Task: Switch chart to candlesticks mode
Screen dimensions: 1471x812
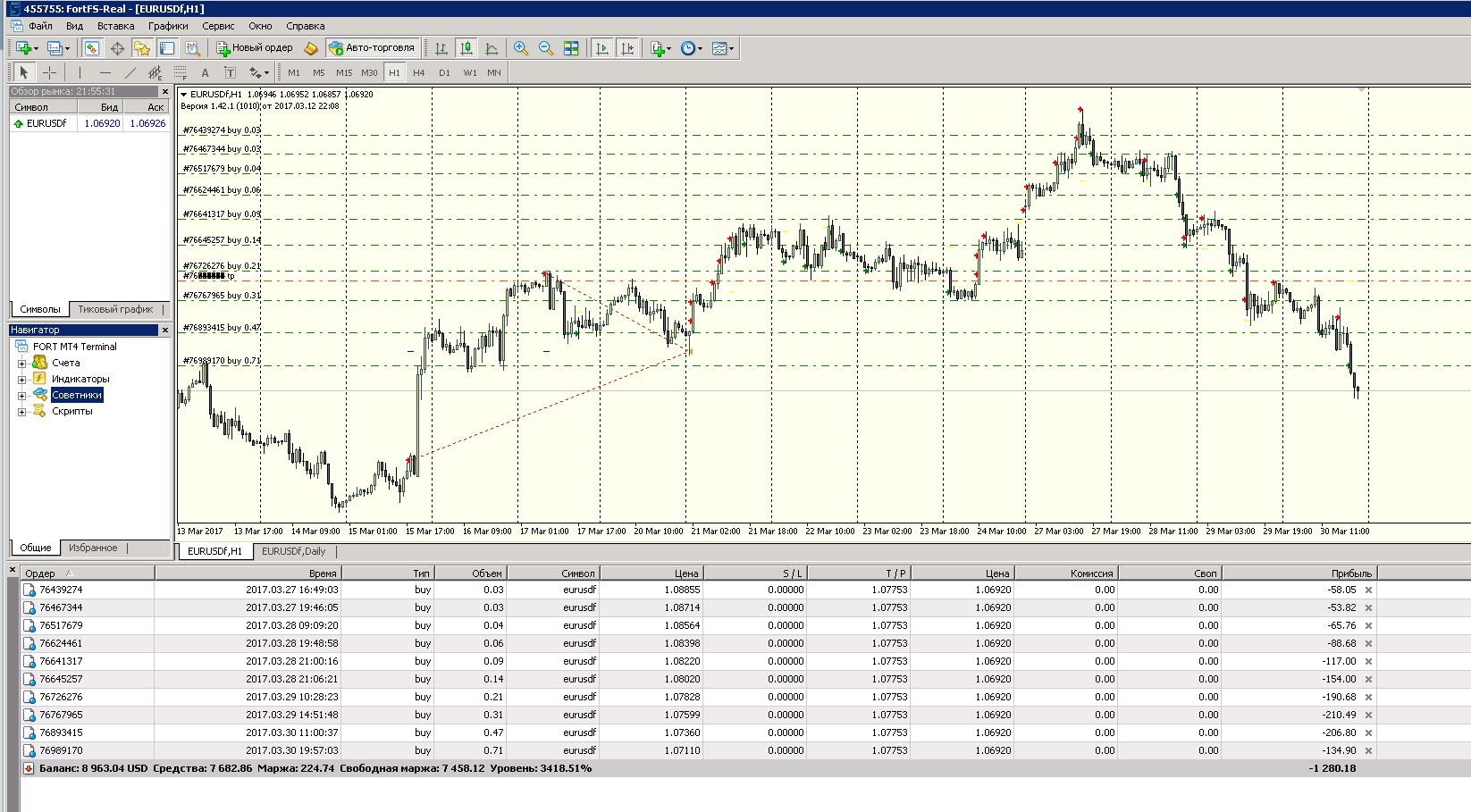Action: (x=467, y=48)
